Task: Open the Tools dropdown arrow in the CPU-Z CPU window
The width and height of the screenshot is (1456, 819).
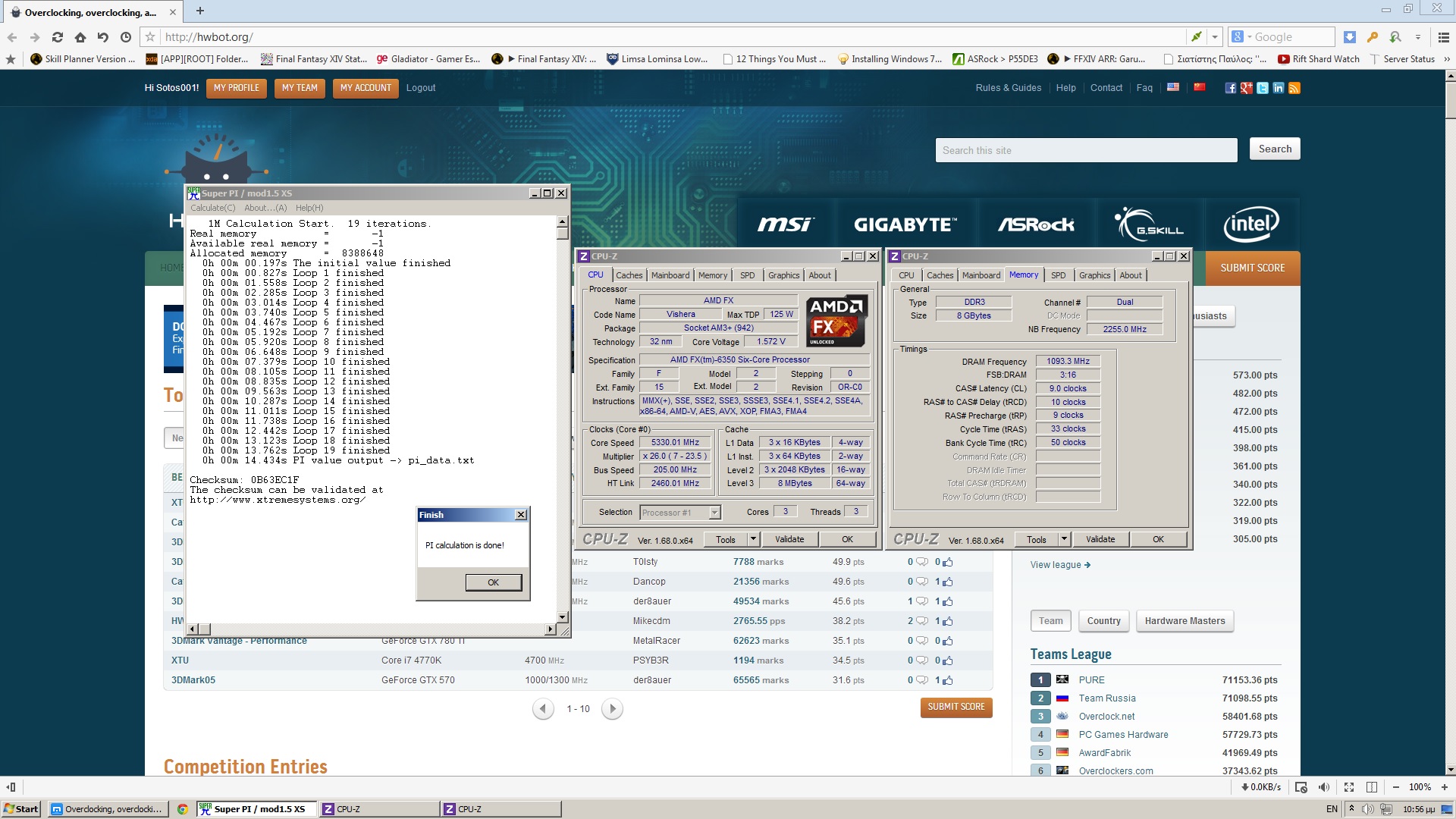Action: [x=753, y=539]
